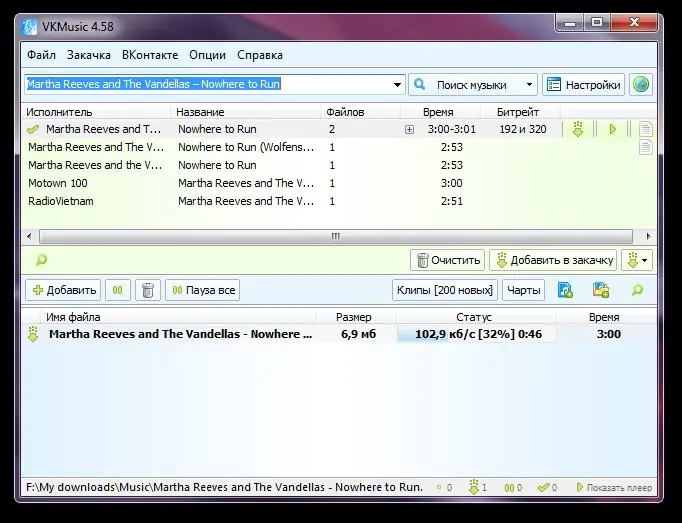682x523 pixels.
Task: Open the Справка menu
Action: click(x=260, y=55)
